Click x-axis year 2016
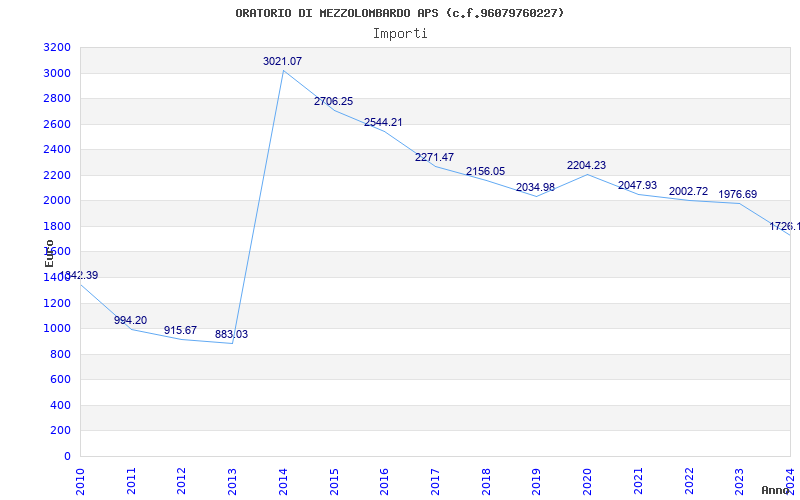 (x=384, y=482)
